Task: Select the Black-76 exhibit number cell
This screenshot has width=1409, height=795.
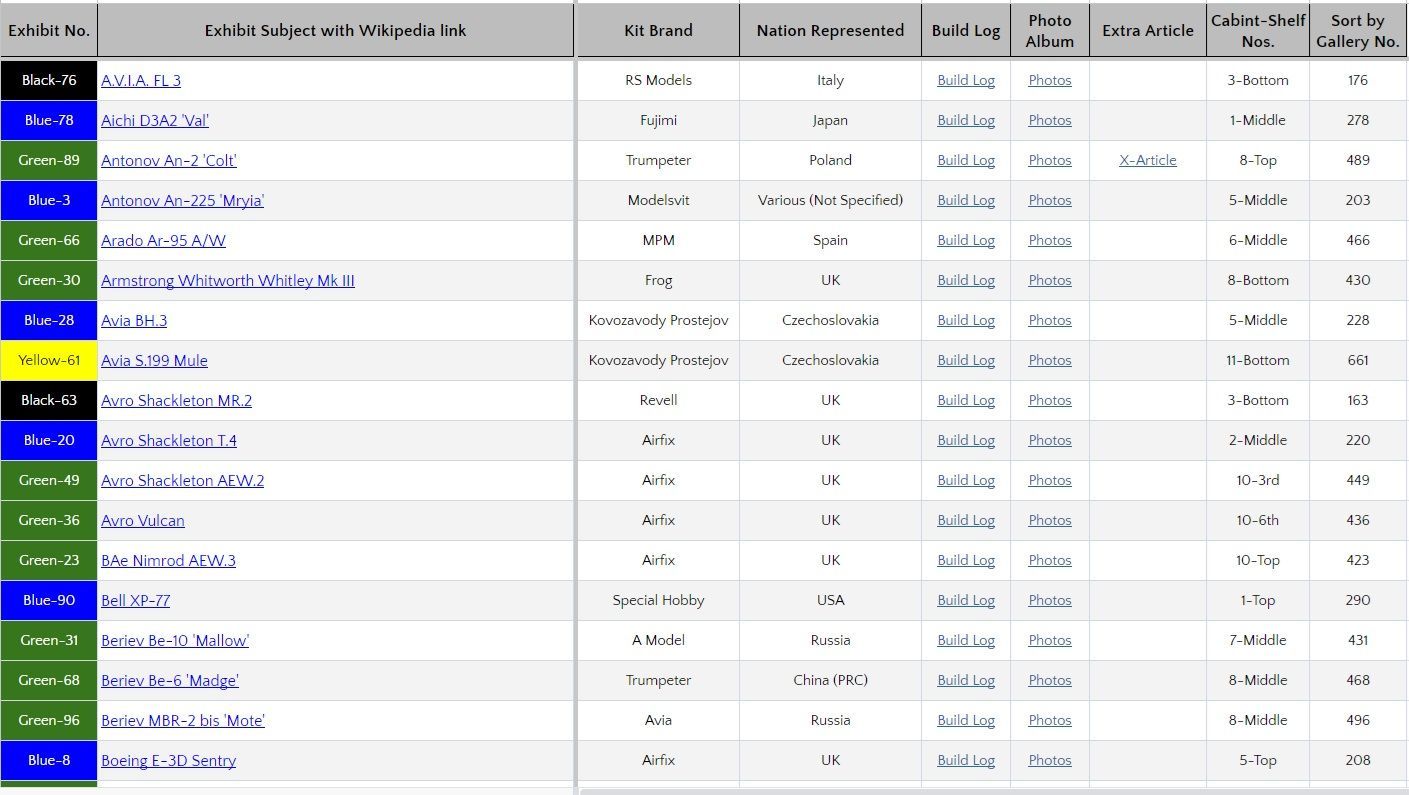Action: 49,80
